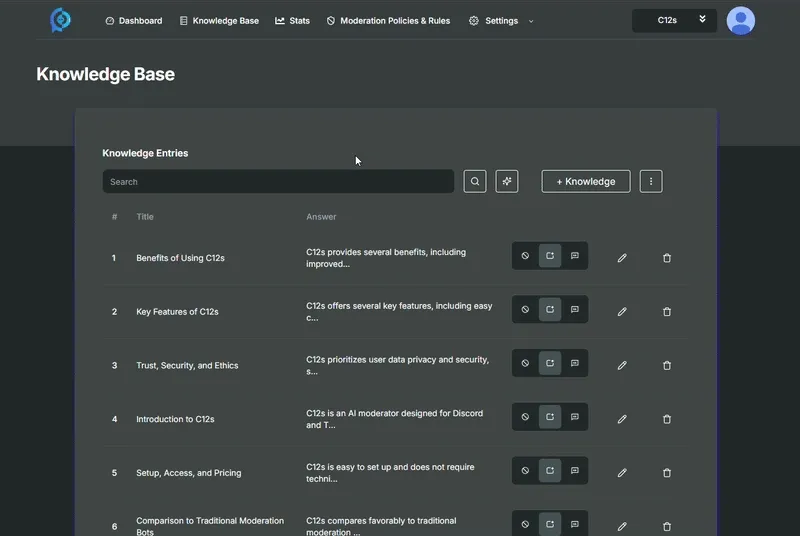Trash the Setup, Access, and Pricing entry
Viewport: 800px width, 536px height.
coord(667,473)
